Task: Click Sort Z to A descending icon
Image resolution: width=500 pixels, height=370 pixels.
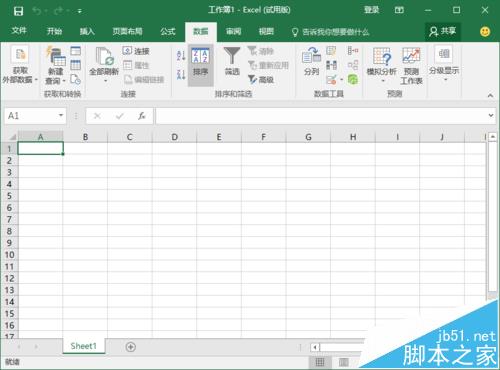Action: (x=181, y=75)
